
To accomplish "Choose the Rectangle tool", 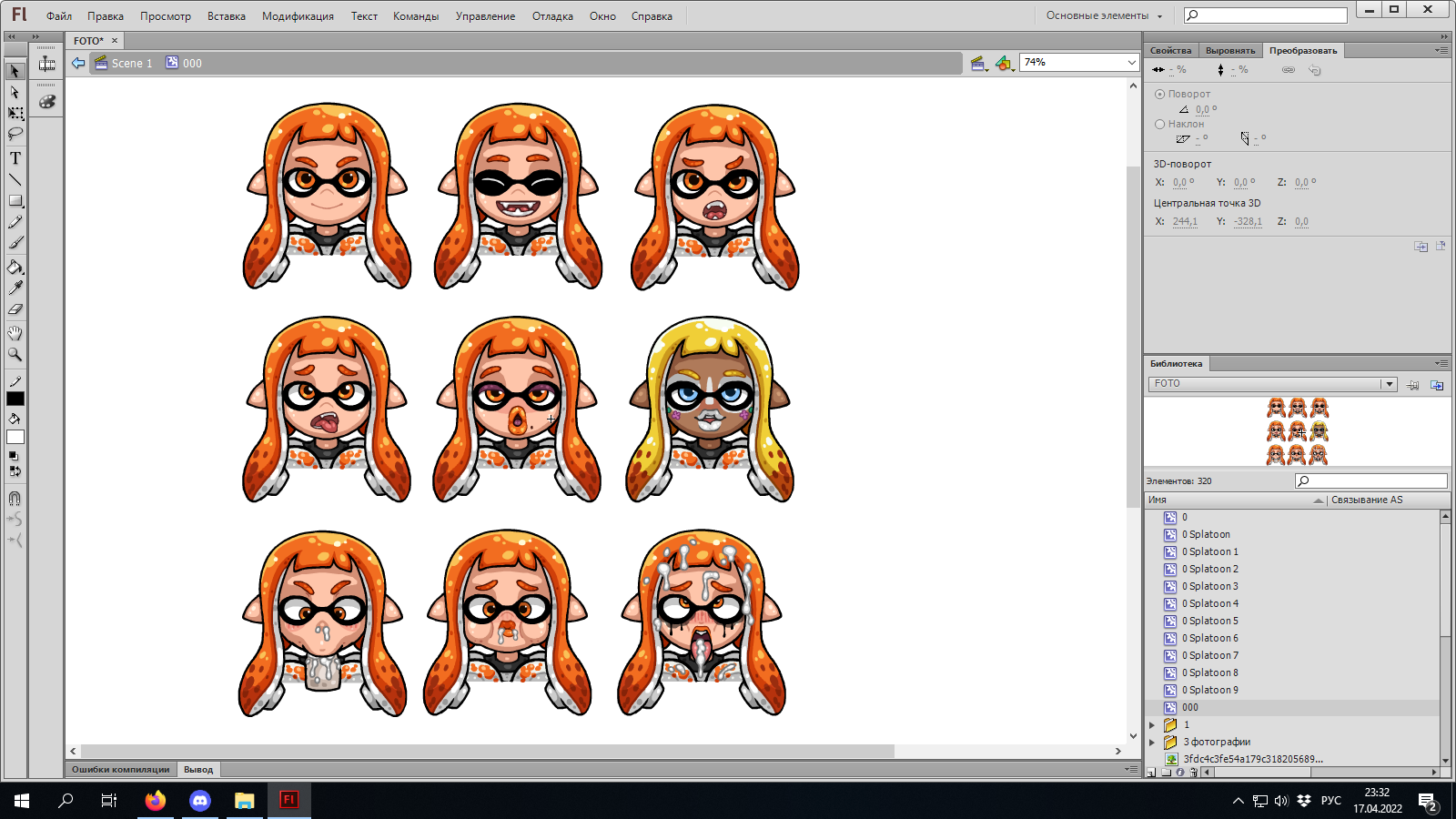I will 15,201.
